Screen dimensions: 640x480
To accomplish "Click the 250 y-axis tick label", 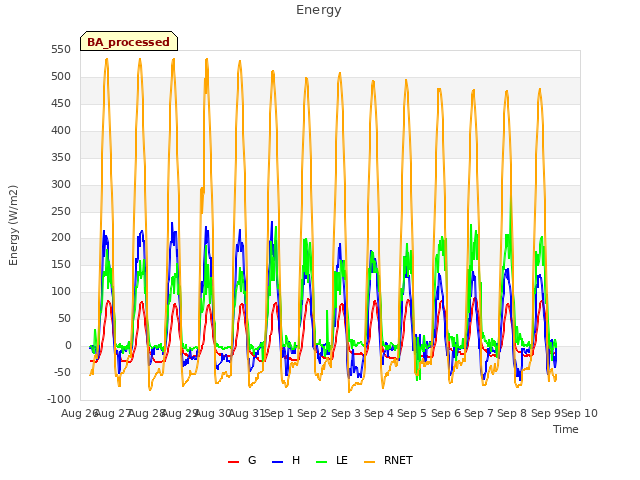I will pos(61,211).
